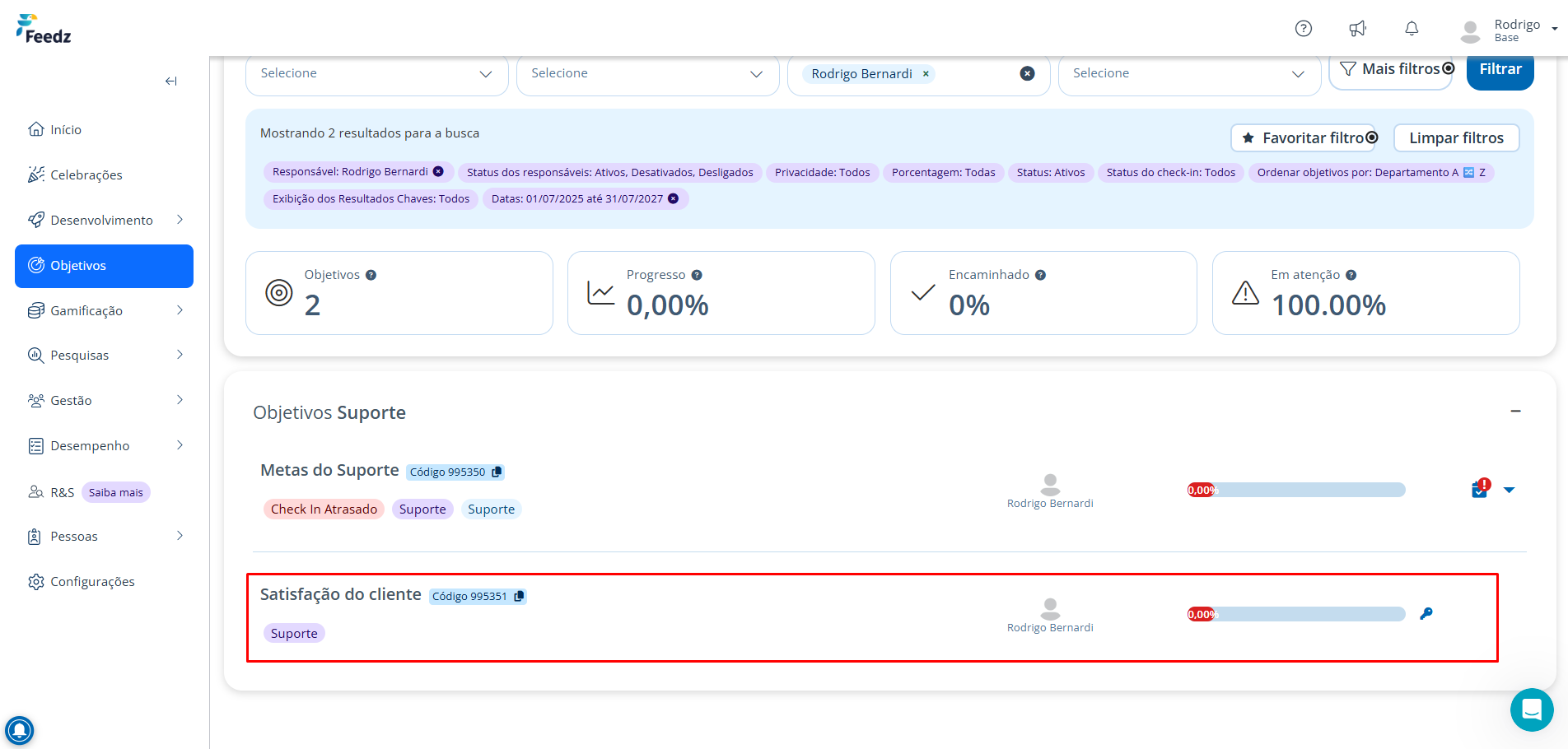1568x749 pixels.
Task: Click the help icon beside Em atenção
Action: 1351,275
